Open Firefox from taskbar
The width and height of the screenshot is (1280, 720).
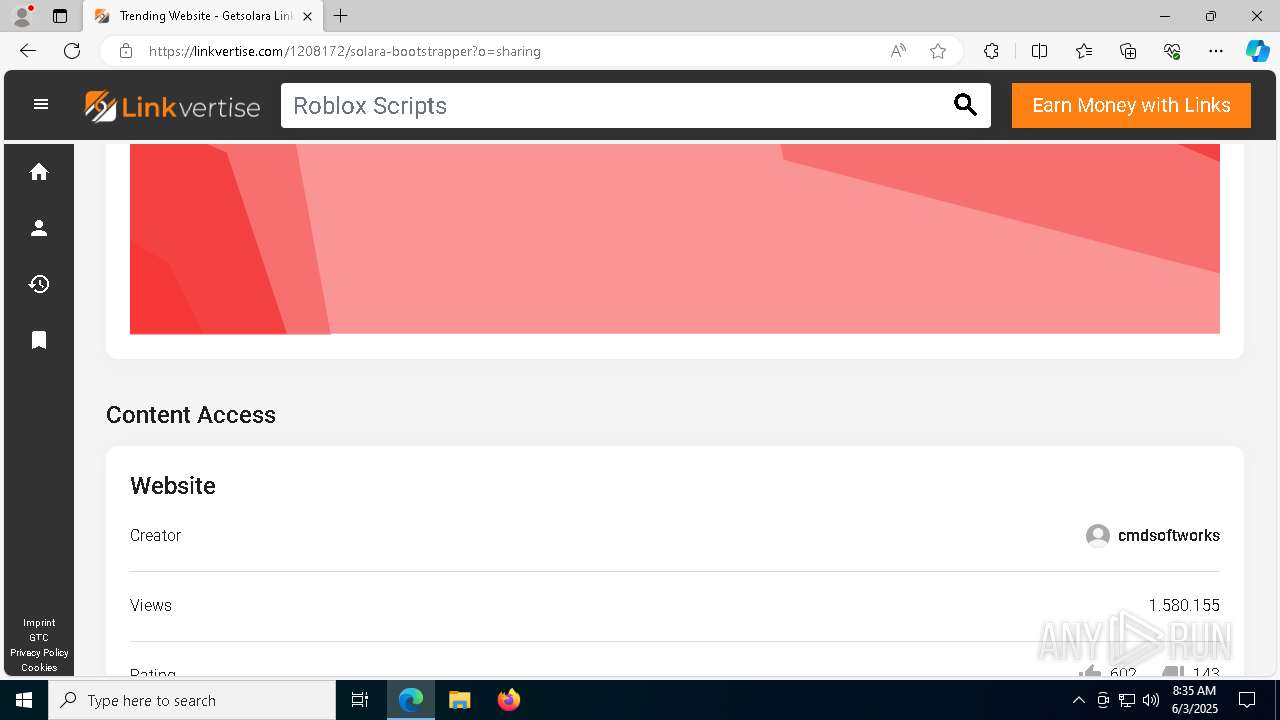509,700
